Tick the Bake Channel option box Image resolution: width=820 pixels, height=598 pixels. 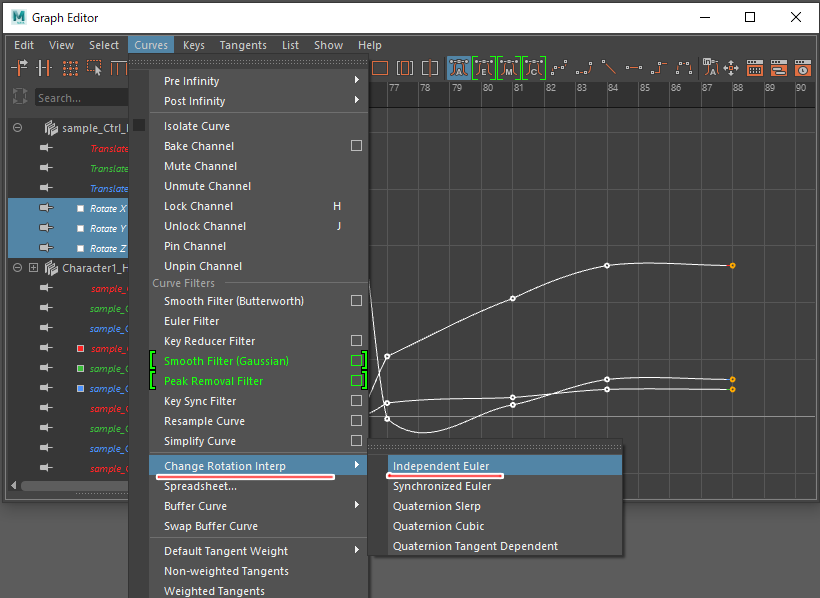(x=356, y=146)
